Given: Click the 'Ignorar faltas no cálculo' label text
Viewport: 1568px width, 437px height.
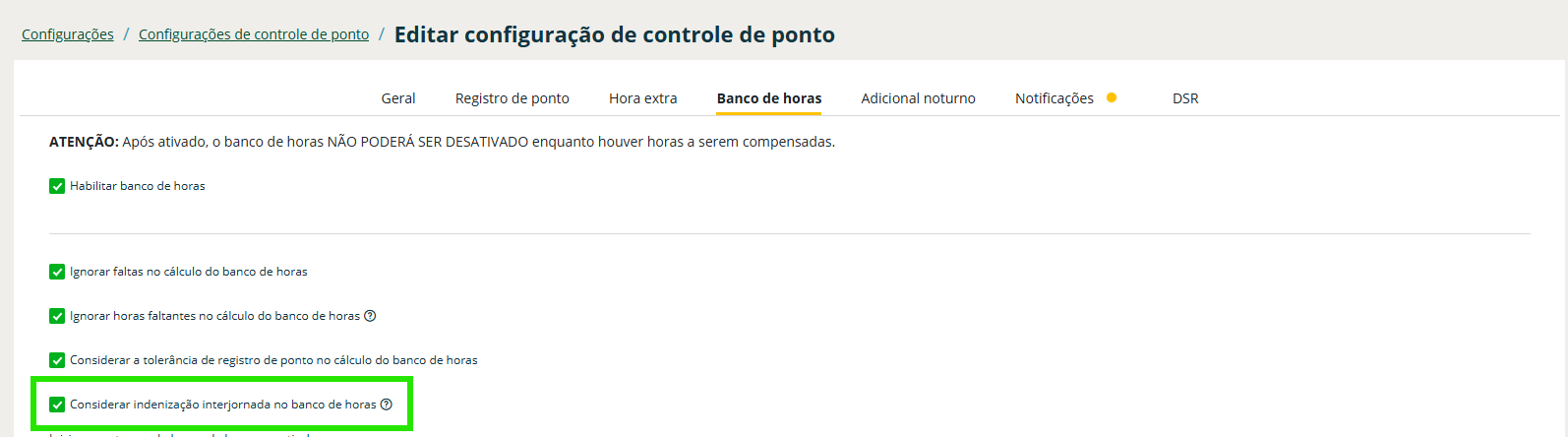Looking at the screenshot, I should click(x=189, y=272).
